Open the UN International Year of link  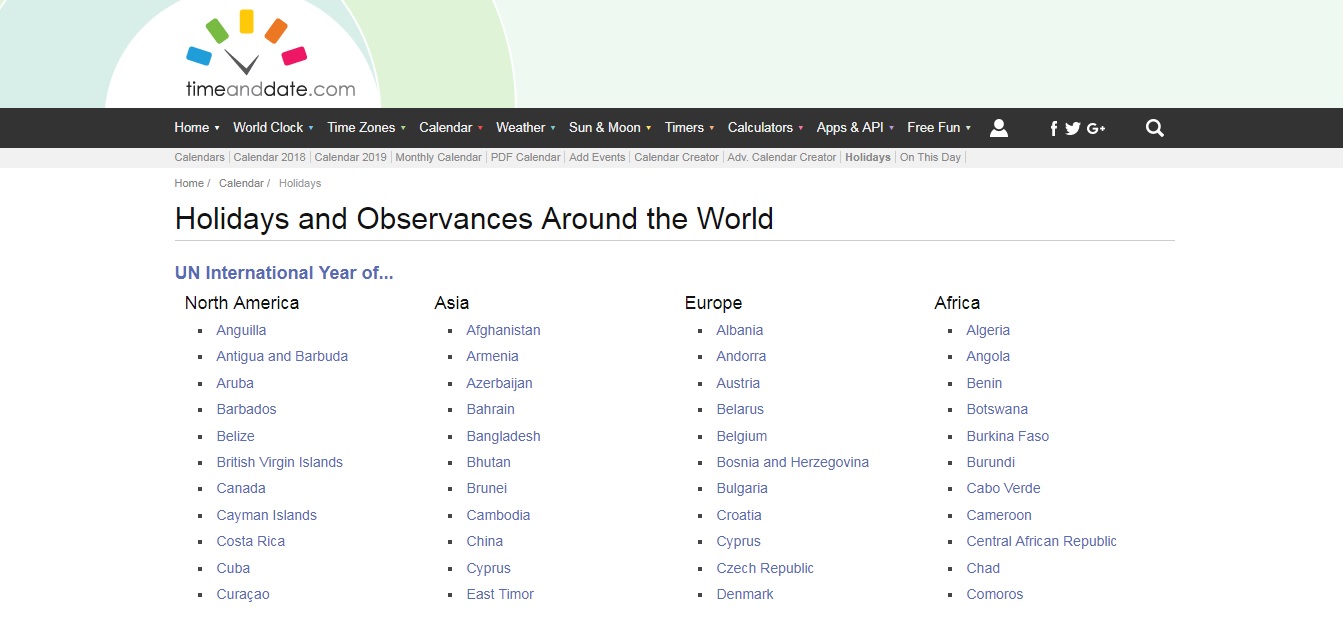[284, 273]
